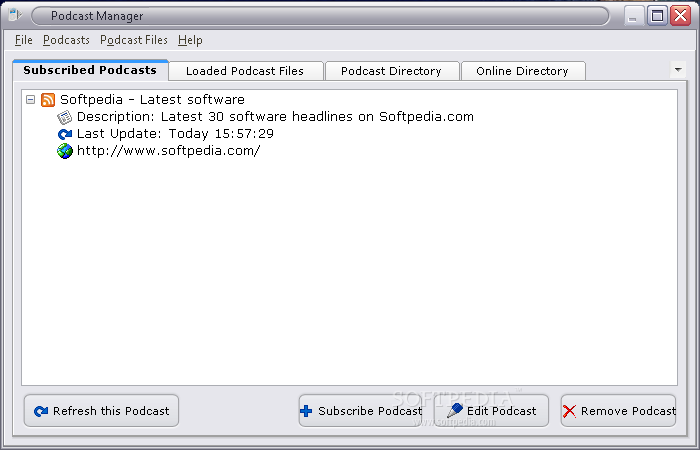Click the globe icon beside the URL
The width and height of the screenshot is (700, 450).
click(x=65, y=151)
